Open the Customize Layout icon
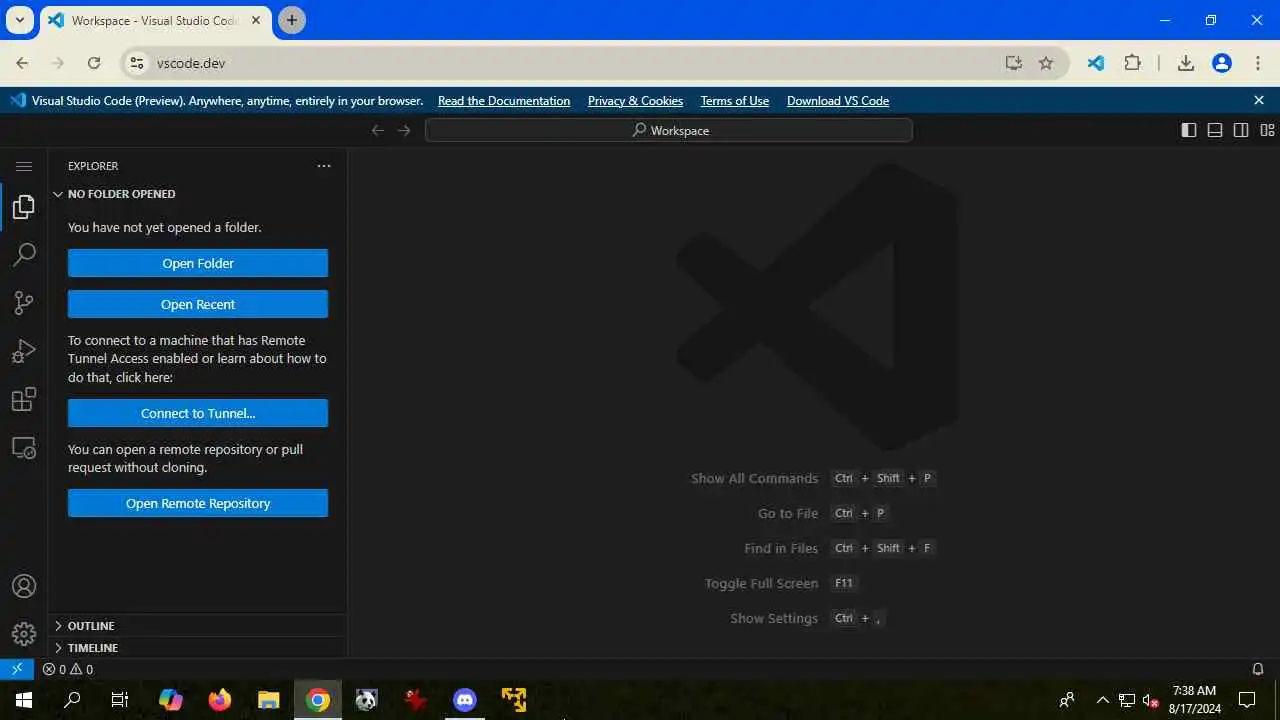 click(1267, 130)
